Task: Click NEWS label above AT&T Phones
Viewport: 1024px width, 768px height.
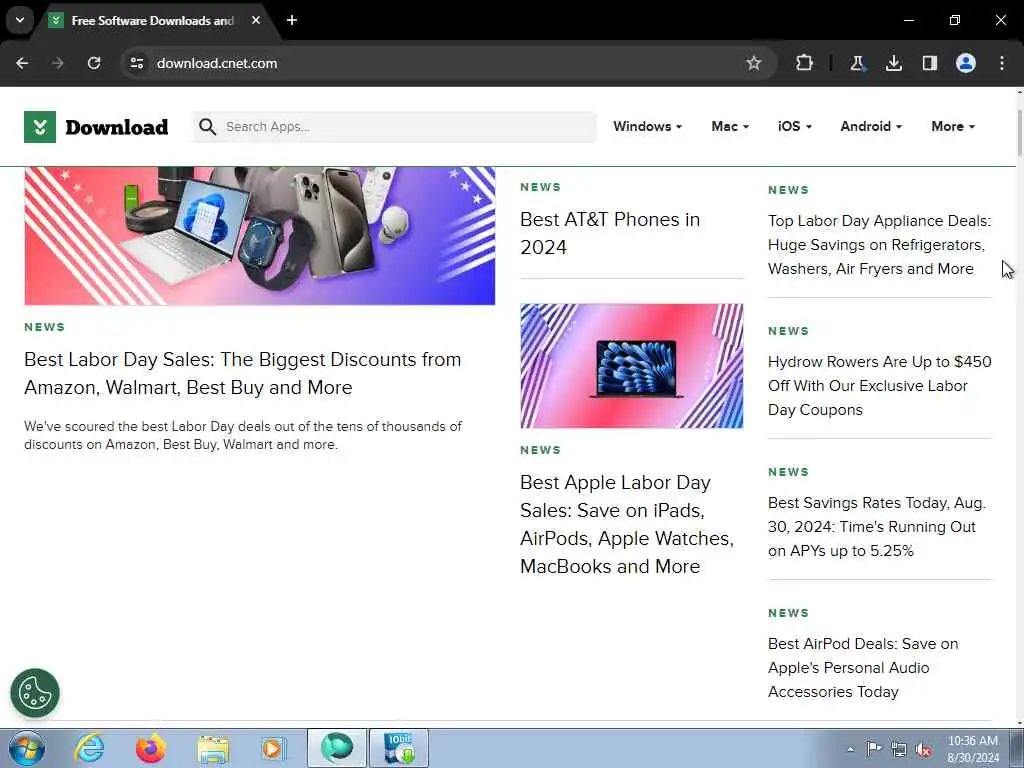Action: [x=541, y=187]
